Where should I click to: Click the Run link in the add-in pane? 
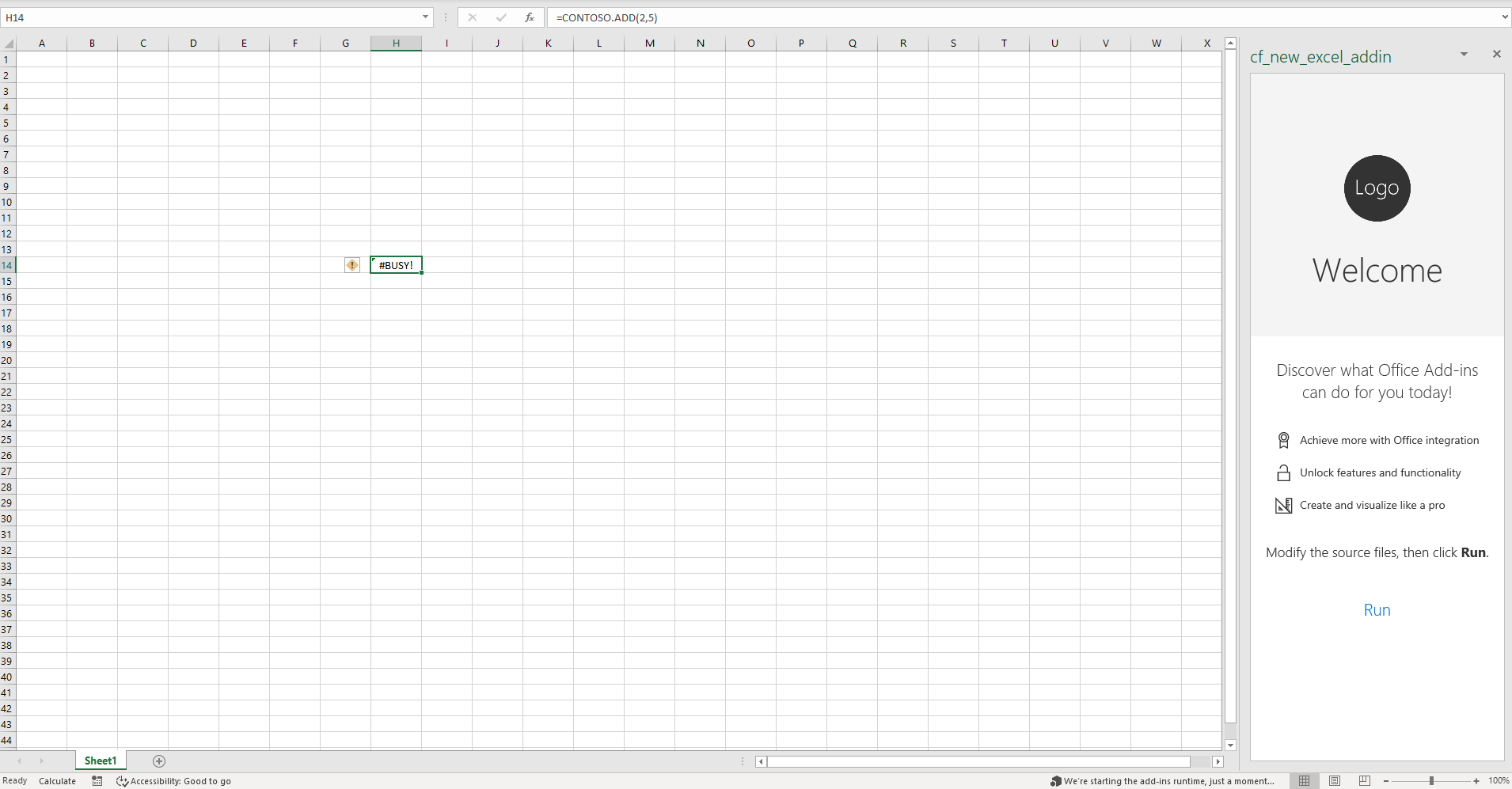(1377, 609)
